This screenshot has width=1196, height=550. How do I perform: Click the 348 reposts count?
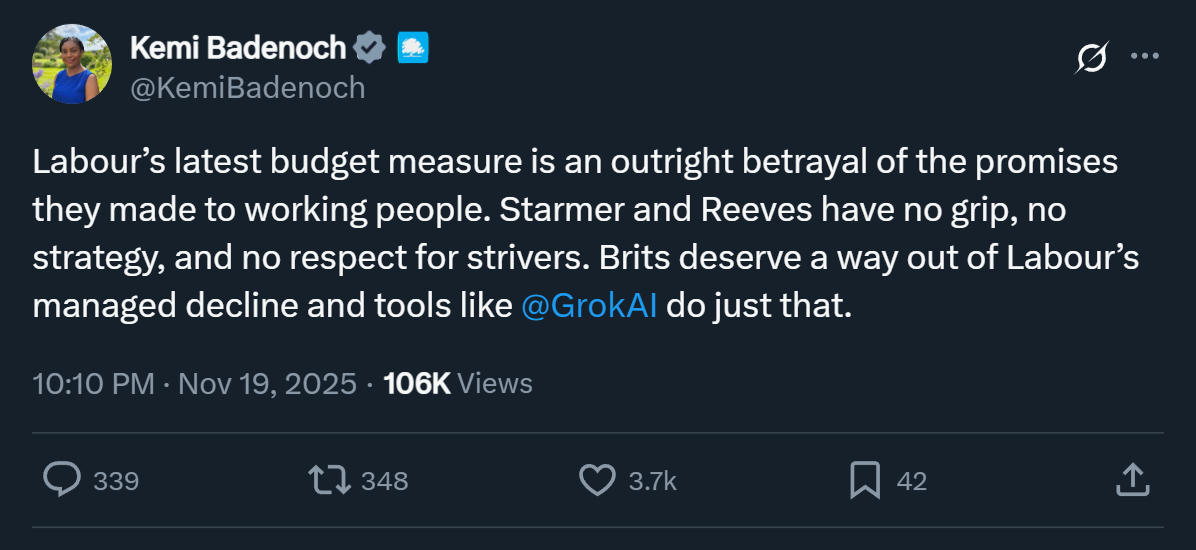(x=384, y=481)
